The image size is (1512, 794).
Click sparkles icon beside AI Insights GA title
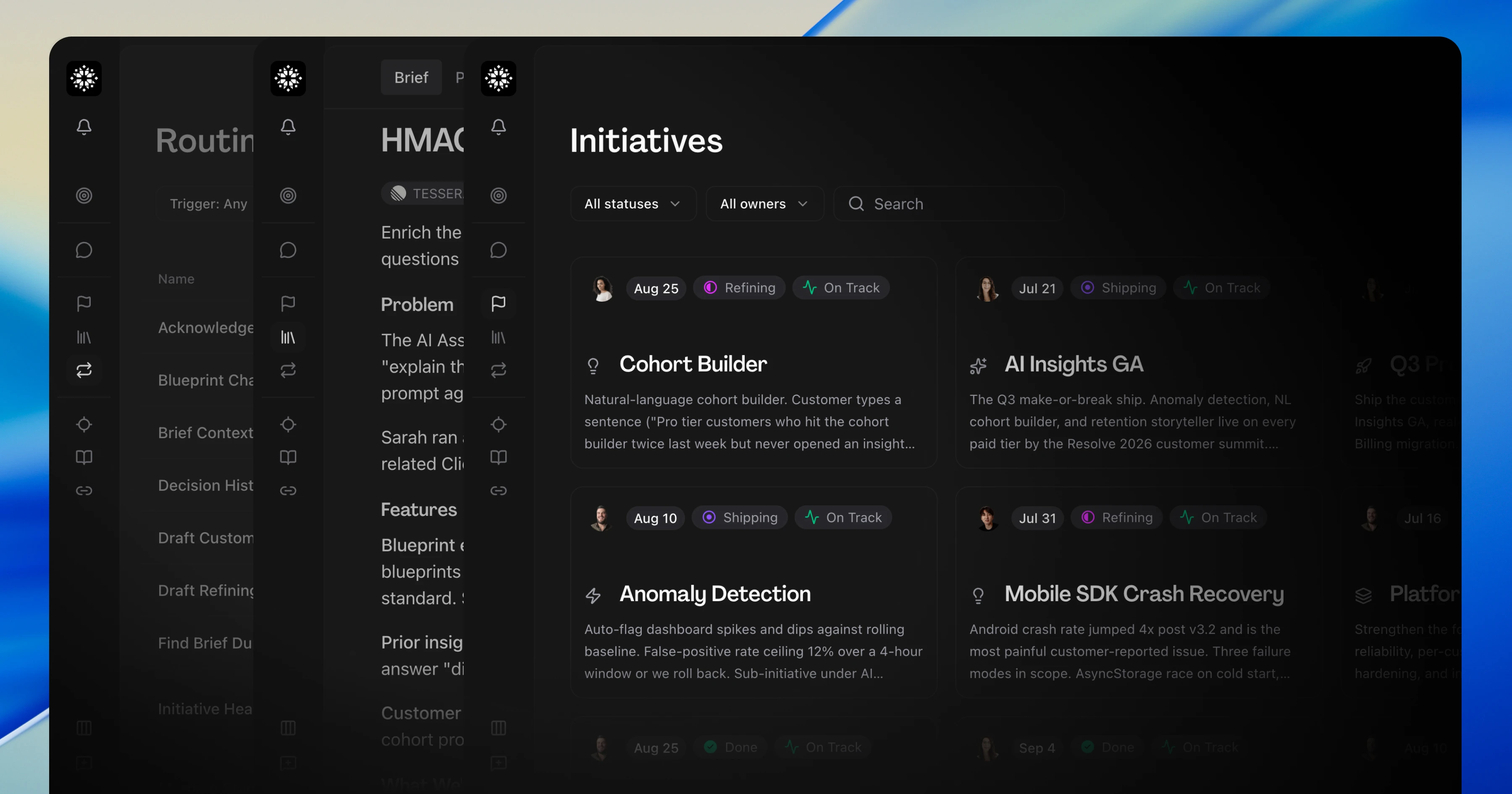pyautogui.click(x=978, y=366)
